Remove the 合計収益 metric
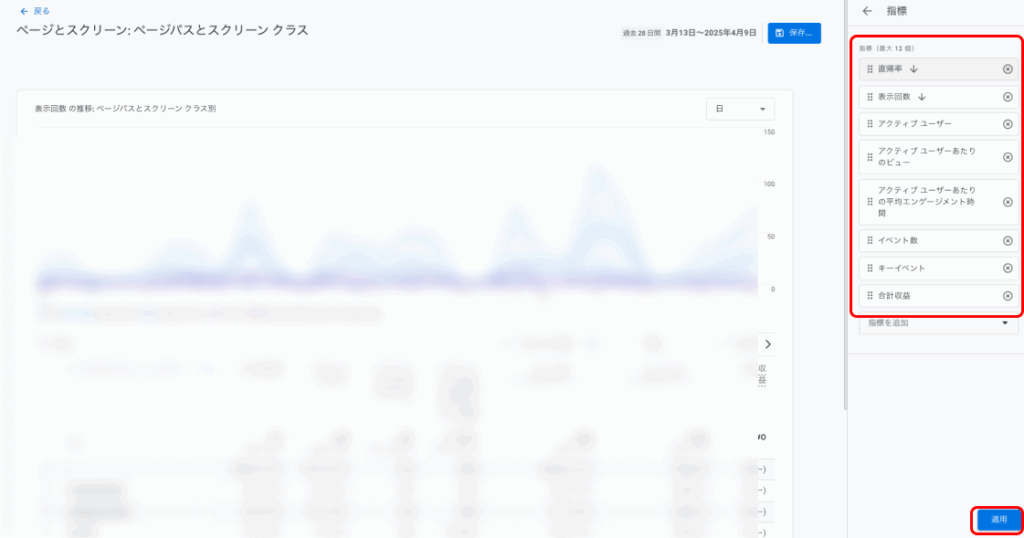 coord(1008,296)
